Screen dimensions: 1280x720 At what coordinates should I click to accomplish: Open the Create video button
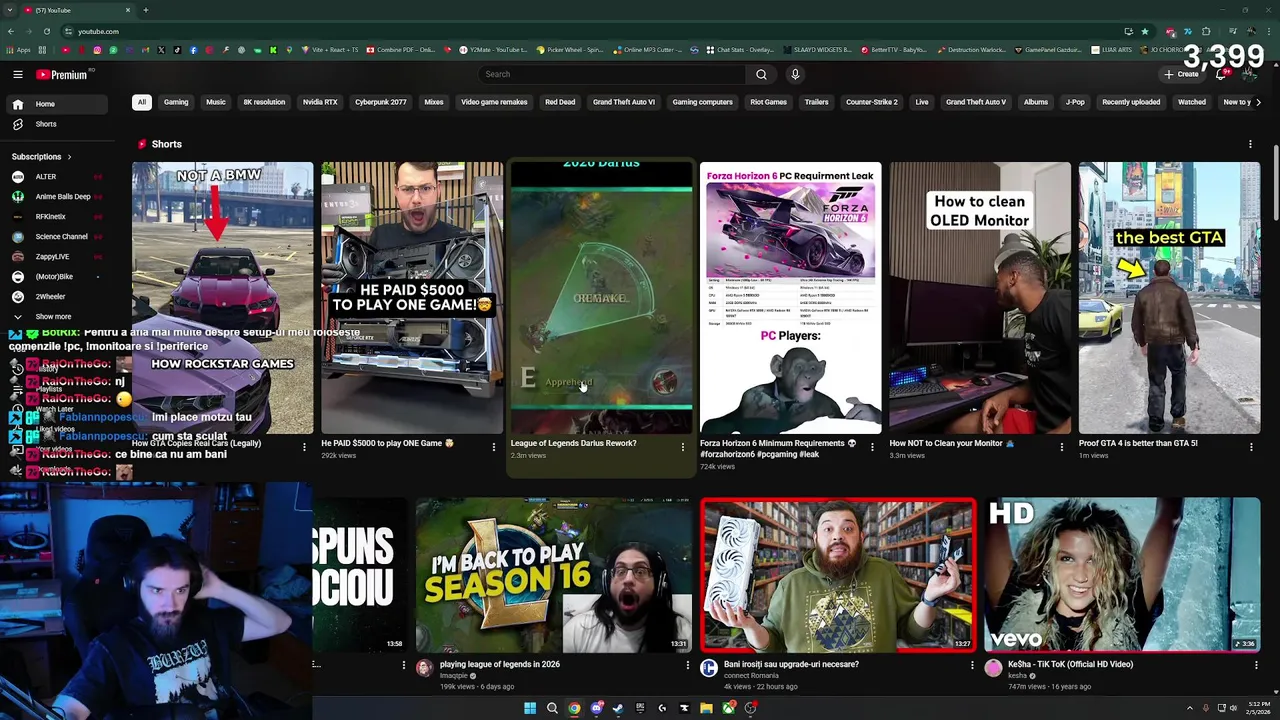[x=1181, y=74]
